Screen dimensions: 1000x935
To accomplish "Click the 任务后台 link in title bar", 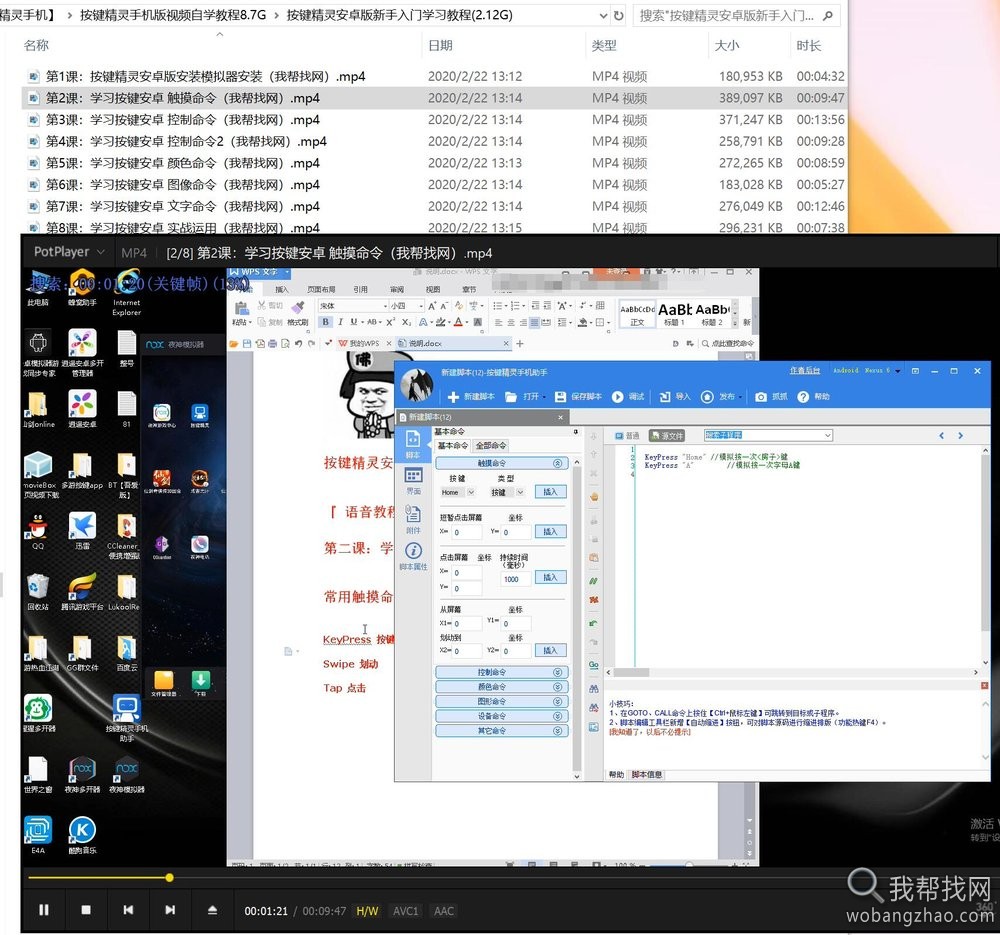I will point(805,370).
